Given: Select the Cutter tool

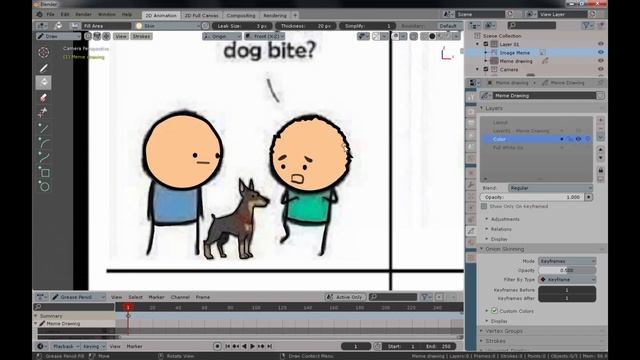Looking at the screenshot, I should click(44, 112).
